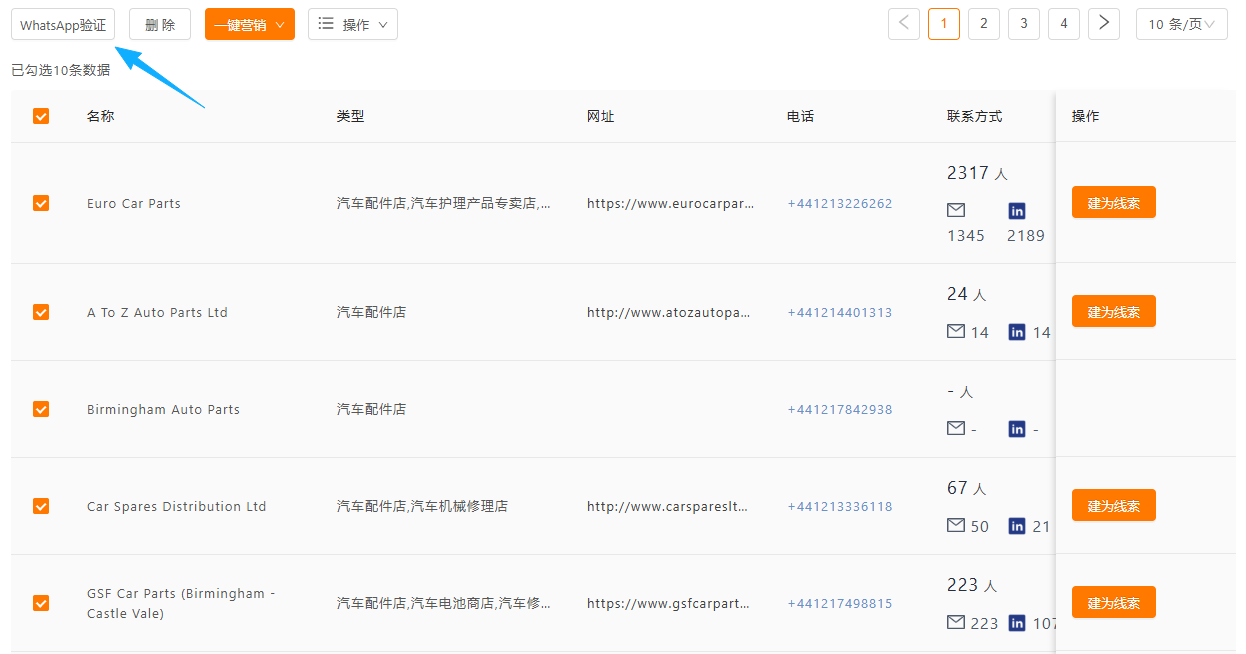The image size is (1246, 654).
Task: Click the 67 人 contact count
Action: point(967,488)
